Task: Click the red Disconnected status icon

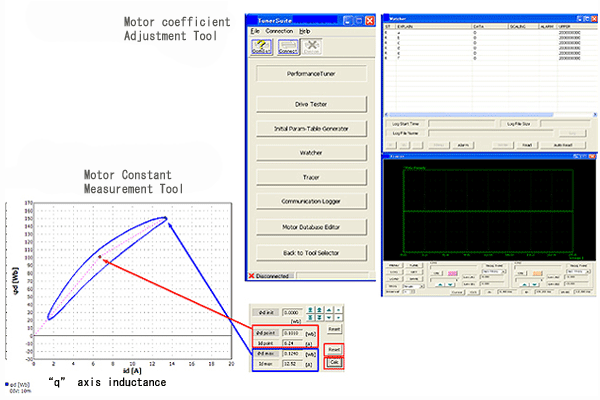Action: (252, 275)
